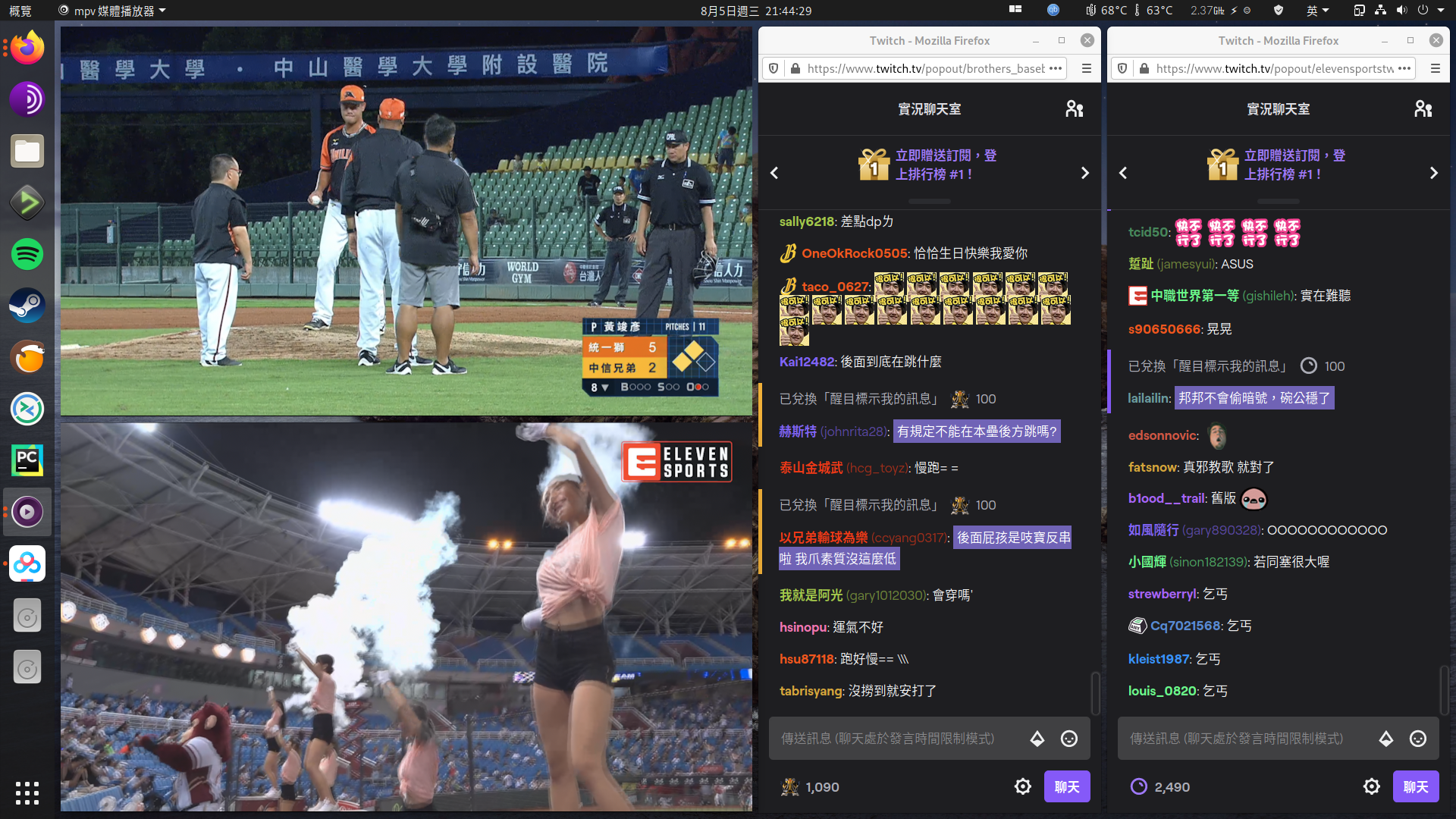The image size is (1456, 819).
Task: Open the date and time calendar
Action: click(756, 11)
